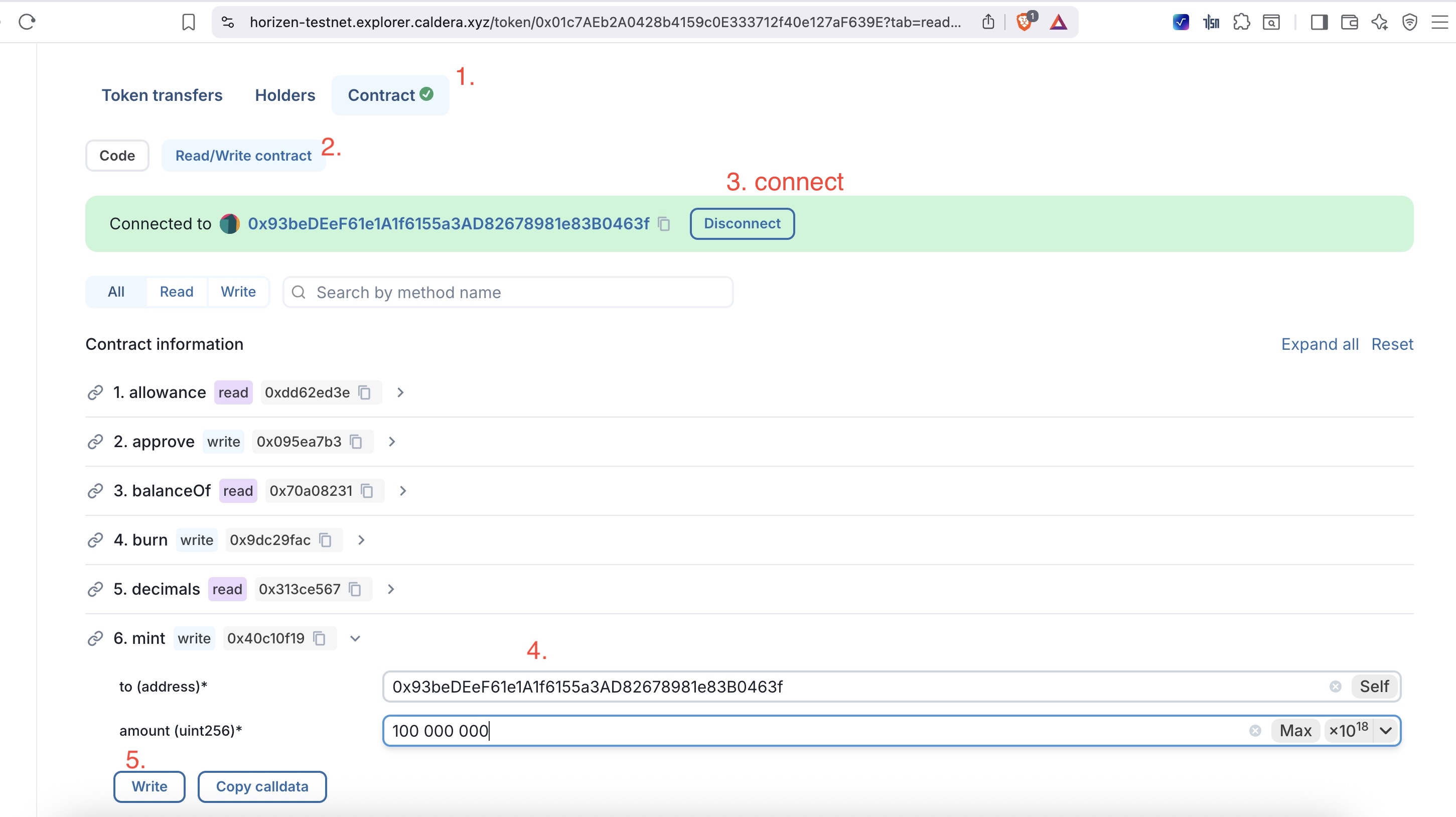This screenshot has width=1456, height=817.
Task: Open Brave Rewards from the toolbar
Action: click(1059, 22)
